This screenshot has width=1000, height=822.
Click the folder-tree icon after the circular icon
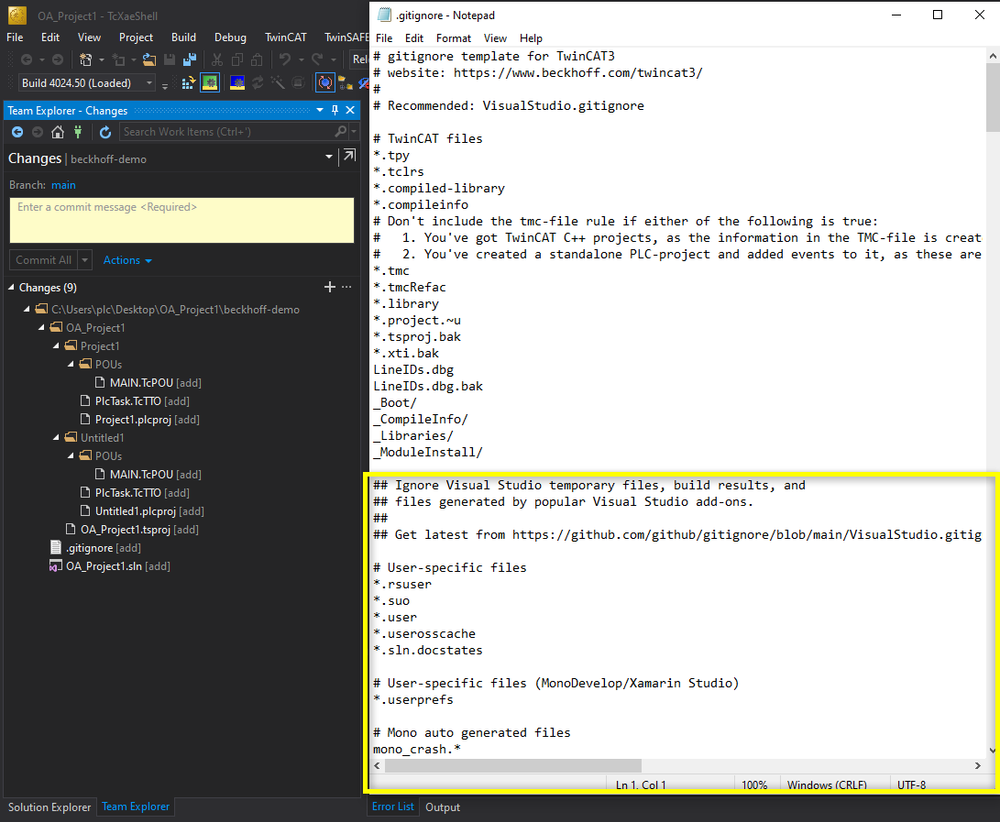click(346, 83)
